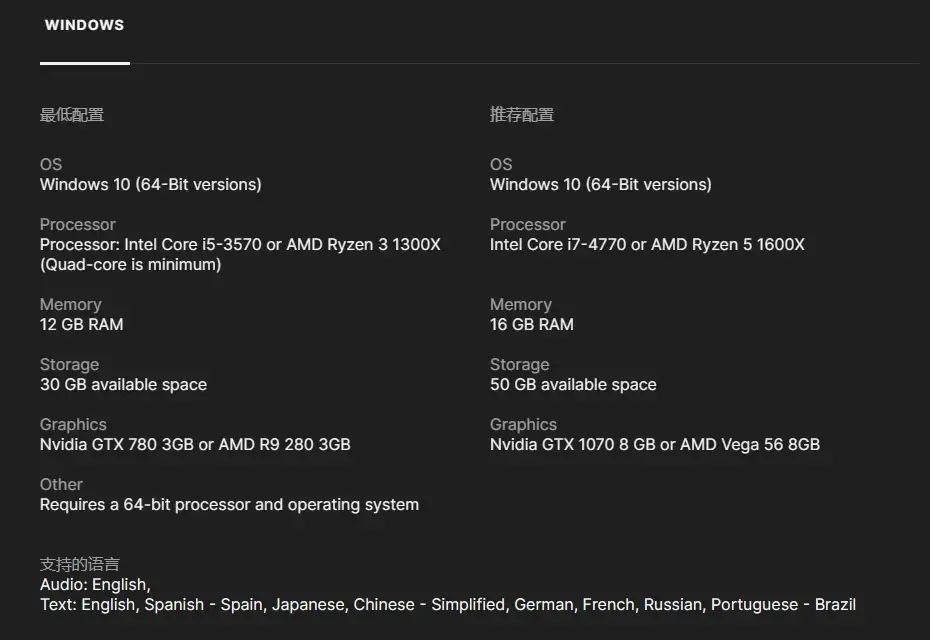The width and height of the screenshot is (930, 640).
Task: Click the 最低配置 heading
Action: tap(72, 115)
